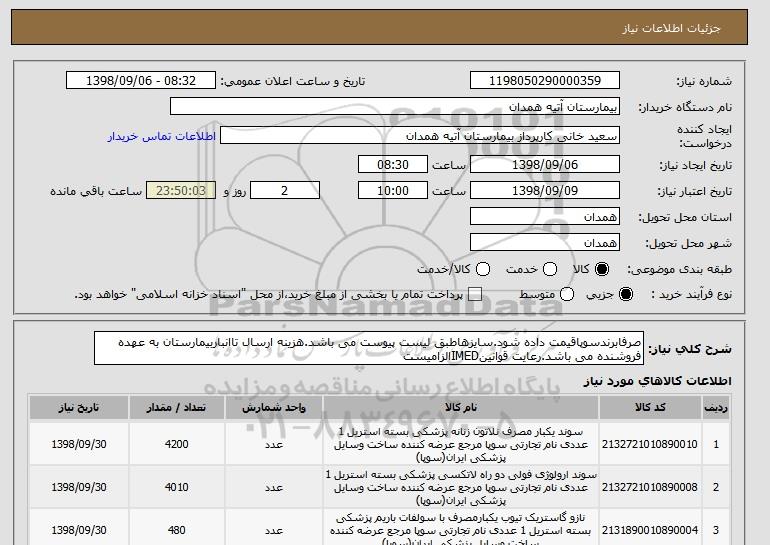Select the جزیی purchase type radio
This screenshot has width=770, height=545.
626,294
